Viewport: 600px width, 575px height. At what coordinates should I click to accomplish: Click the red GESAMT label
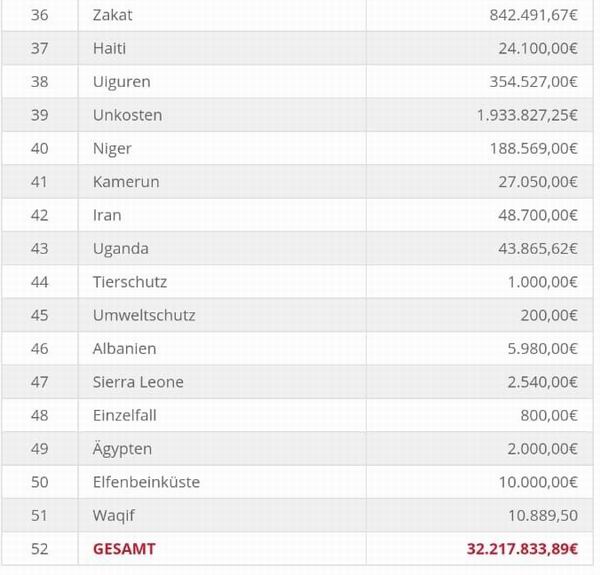125,549
